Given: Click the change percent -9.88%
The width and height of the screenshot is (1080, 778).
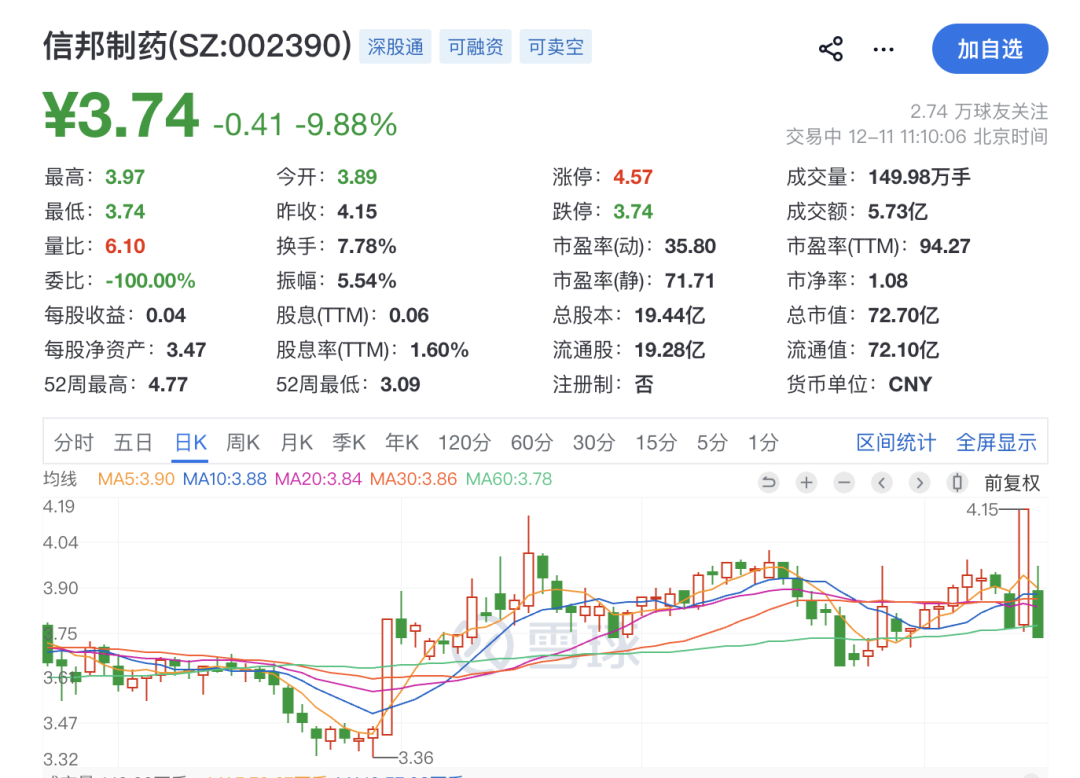Looking at the screenshot, I should 346,125.
